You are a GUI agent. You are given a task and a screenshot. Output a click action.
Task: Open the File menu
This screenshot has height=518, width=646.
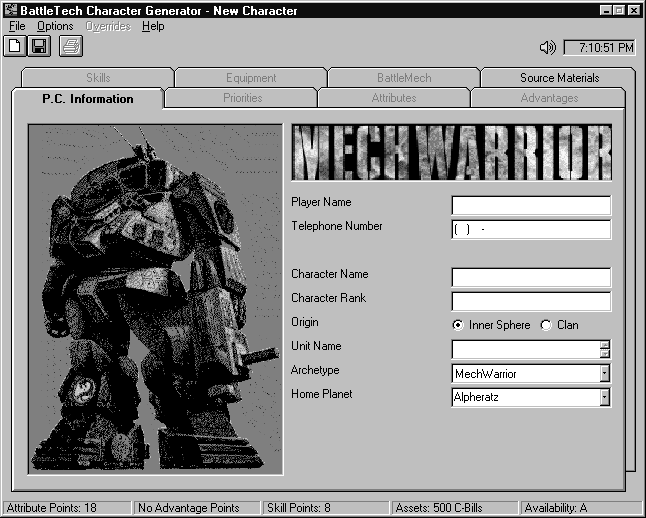(17, 26)
